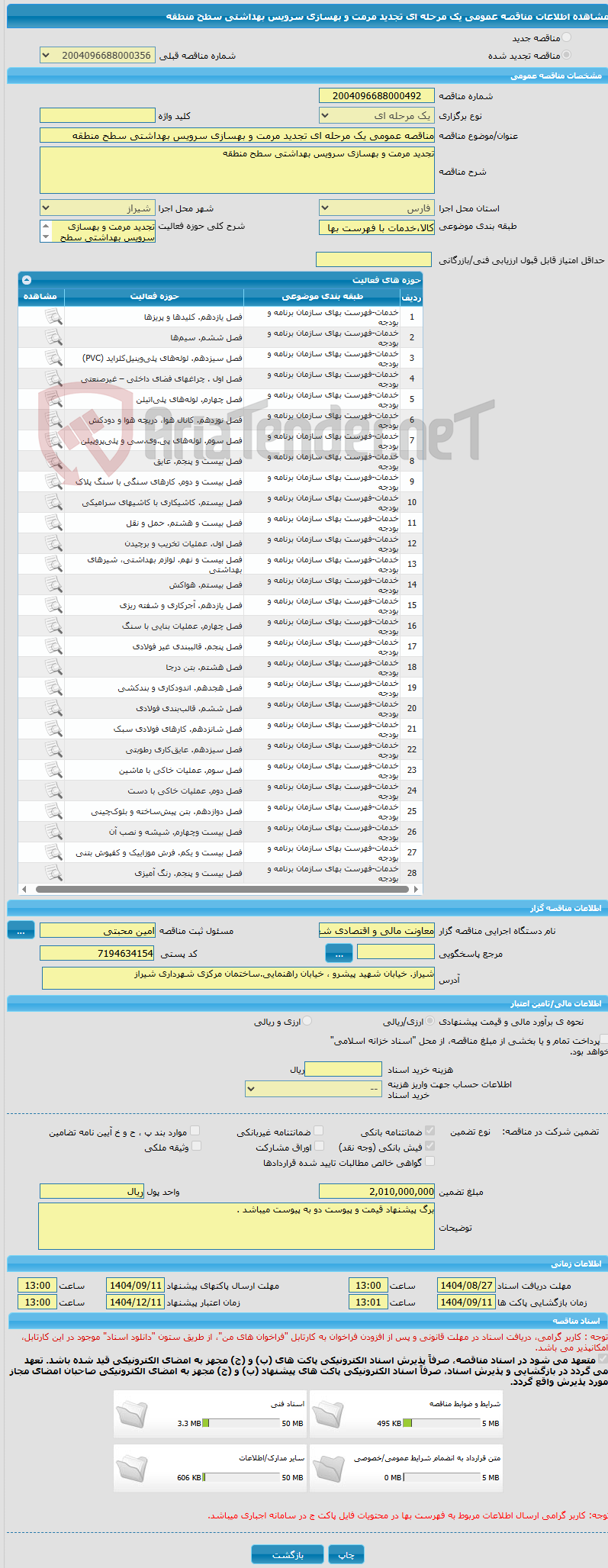Click the شرایط و ضوابط مناقصه size bar
Viewport: 608px width, 1568px height.
[x=441, y=1423]
